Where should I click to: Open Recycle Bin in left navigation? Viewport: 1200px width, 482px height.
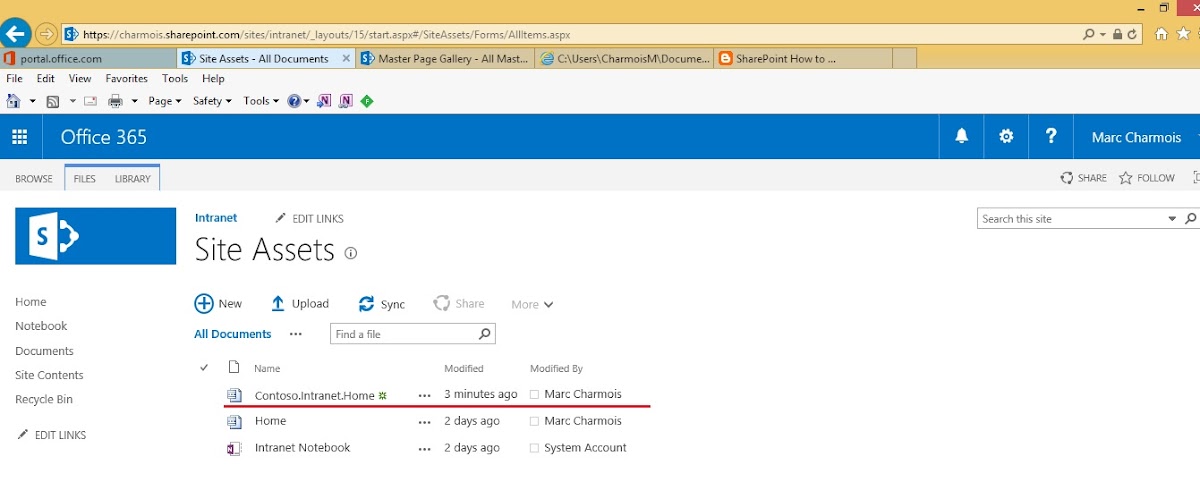point(44,399)
